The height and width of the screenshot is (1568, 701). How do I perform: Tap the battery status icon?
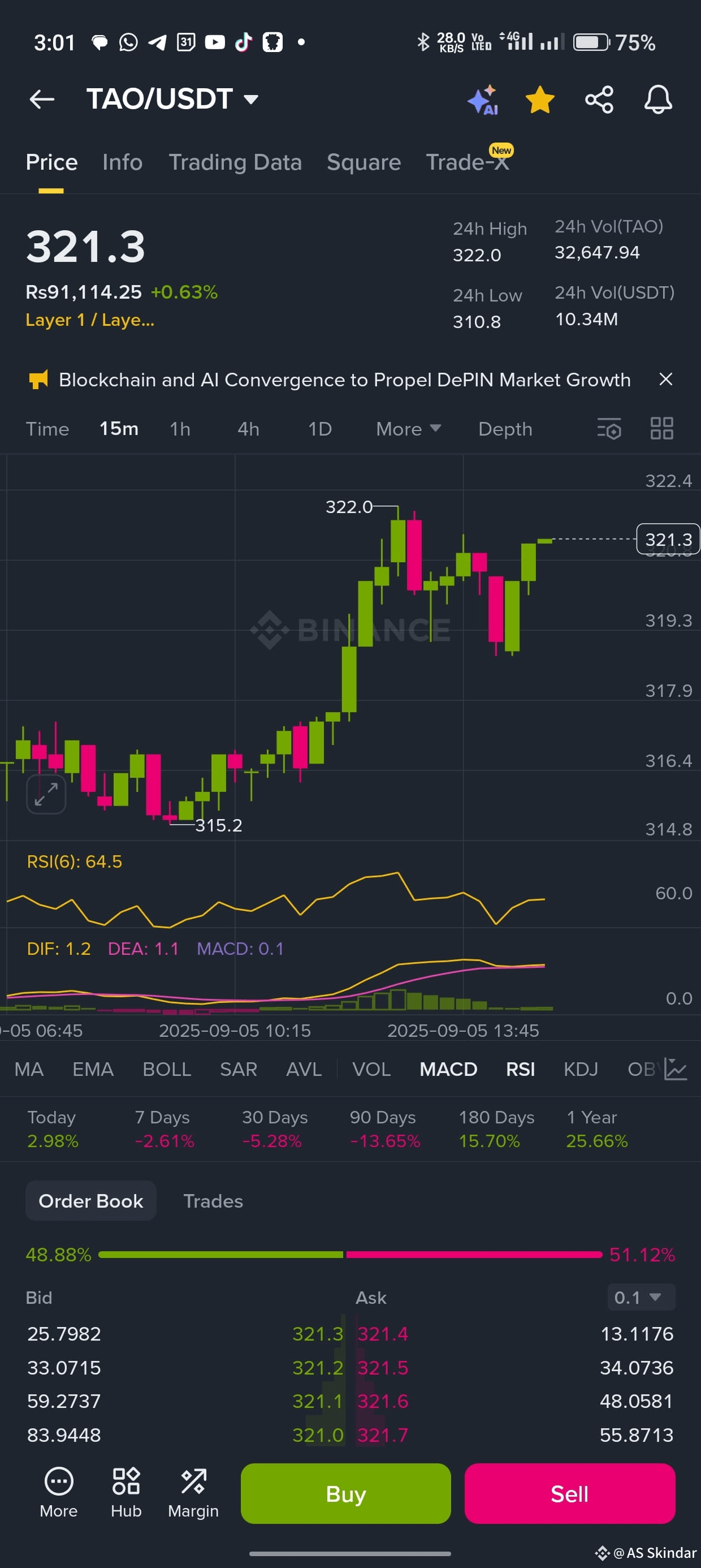pyautogui.click(x=591, y=42)
